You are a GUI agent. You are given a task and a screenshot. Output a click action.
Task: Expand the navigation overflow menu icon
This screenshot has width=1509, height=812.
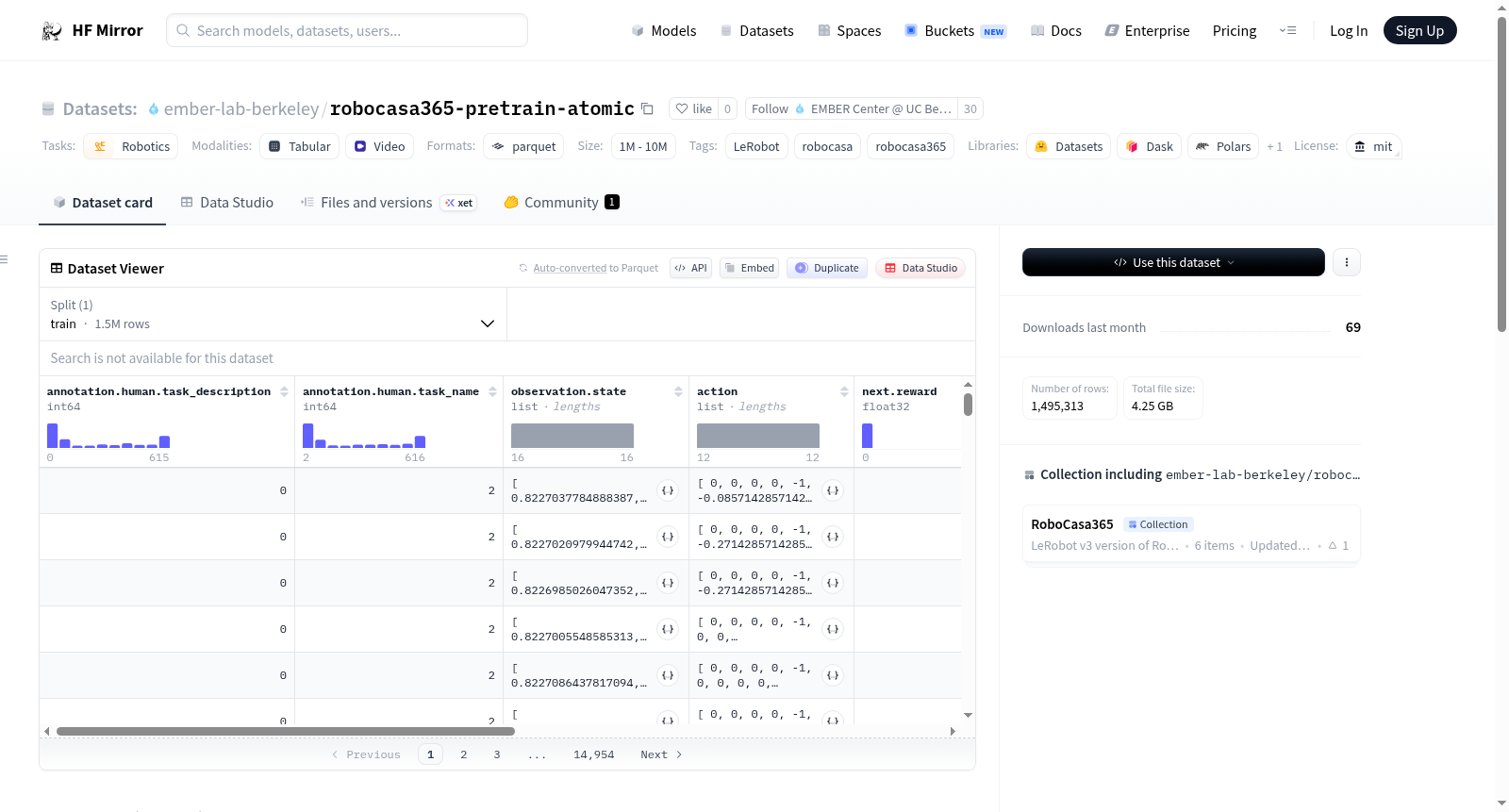pos(1287,31)
